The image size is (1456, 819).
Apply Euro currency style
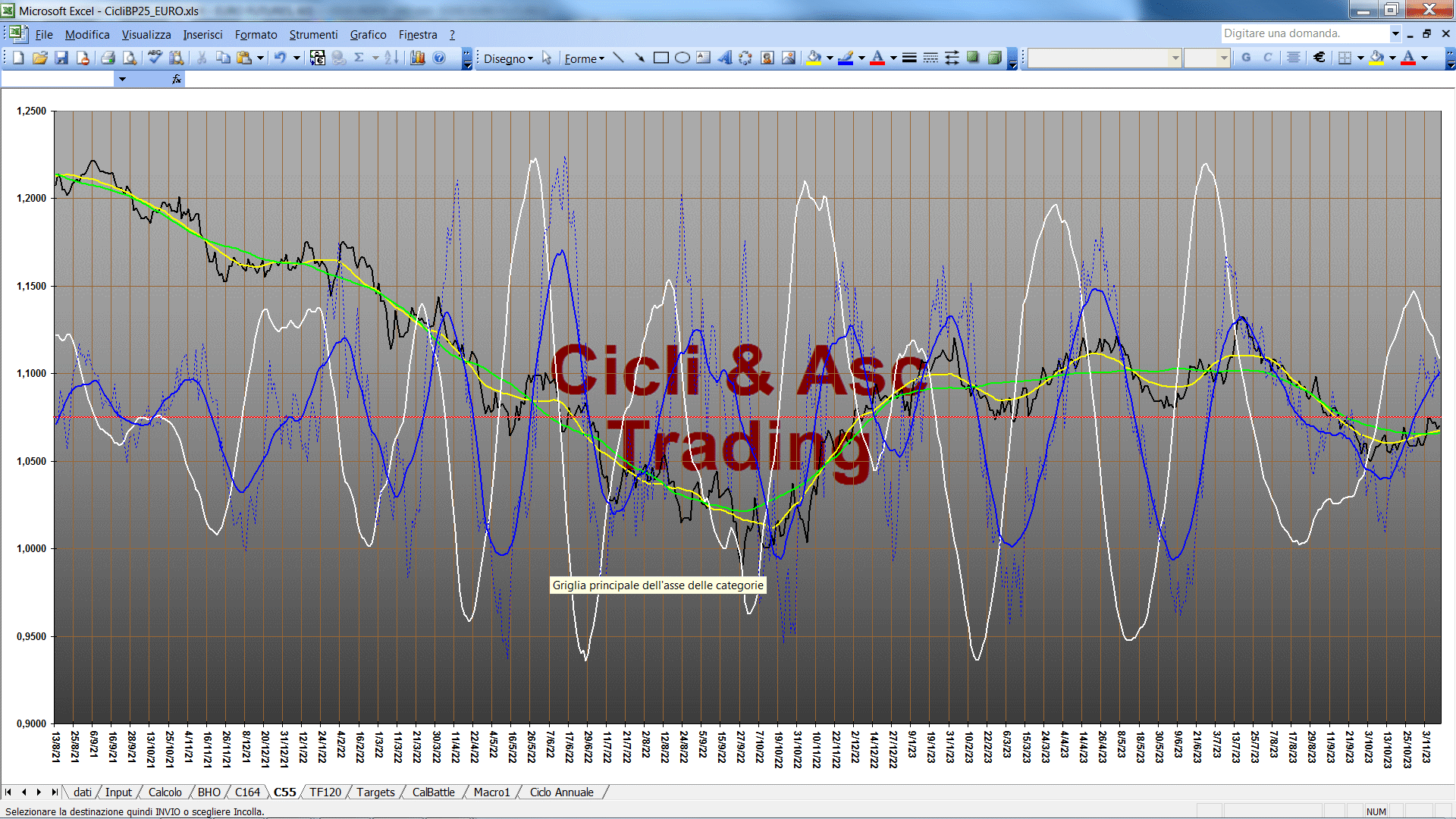[1319, 58]
